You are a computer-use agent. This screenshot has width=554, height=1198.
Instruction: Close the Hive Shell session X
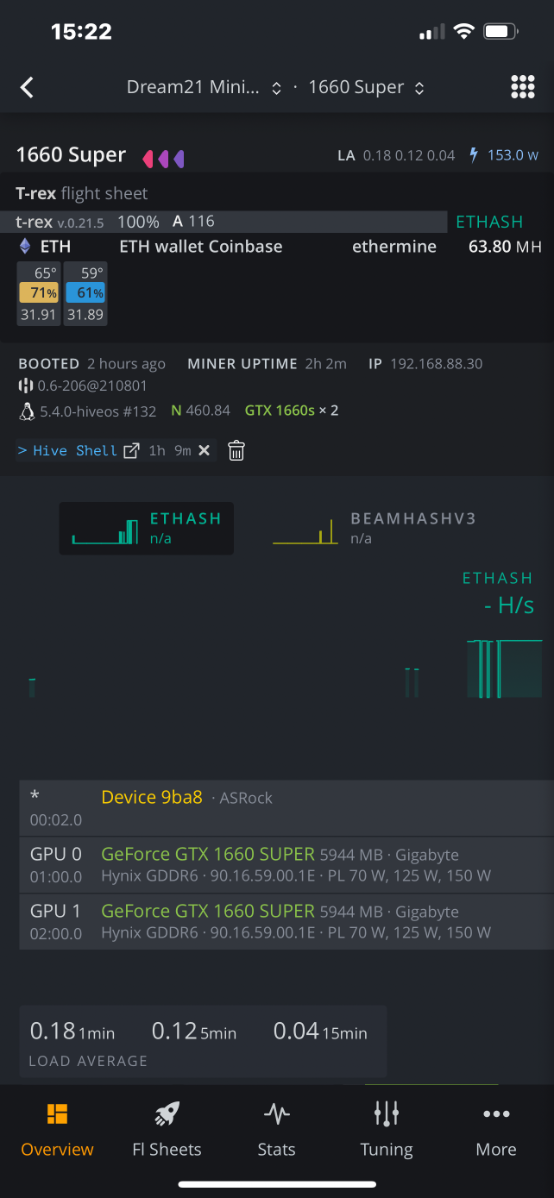[x=204, y=451]
